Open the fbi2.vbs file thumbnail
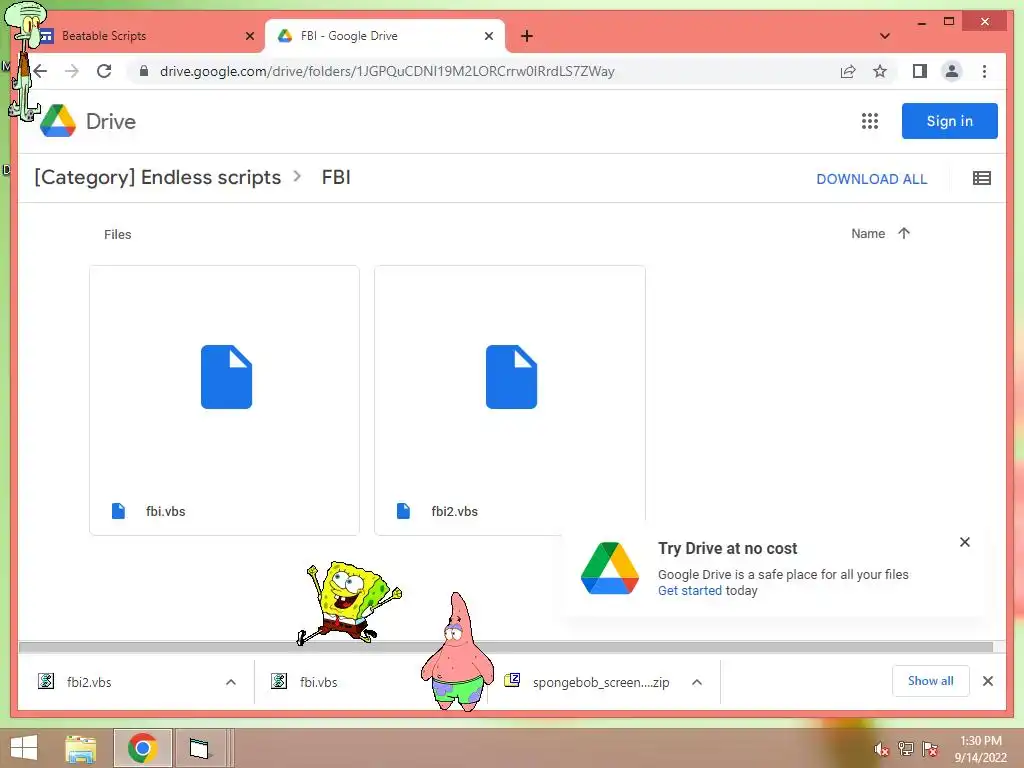The width and height of the screenshot is (1024, 768). click(x=509, y=400)
